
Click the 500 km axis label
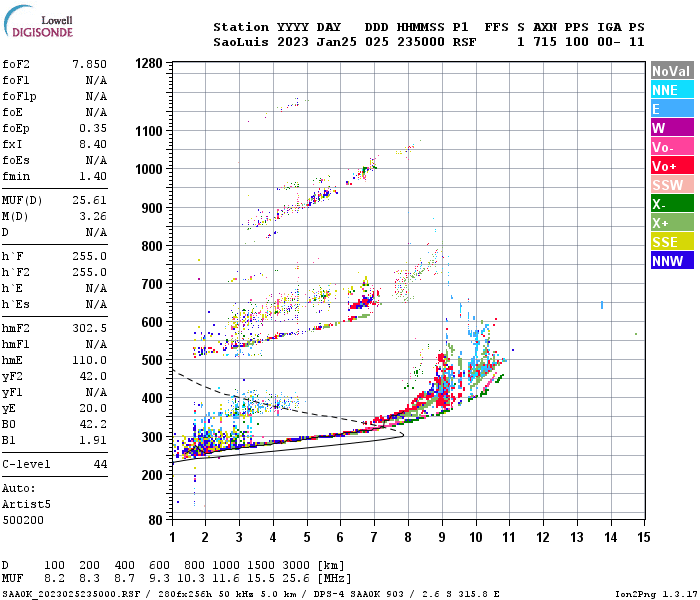point(152,360)
